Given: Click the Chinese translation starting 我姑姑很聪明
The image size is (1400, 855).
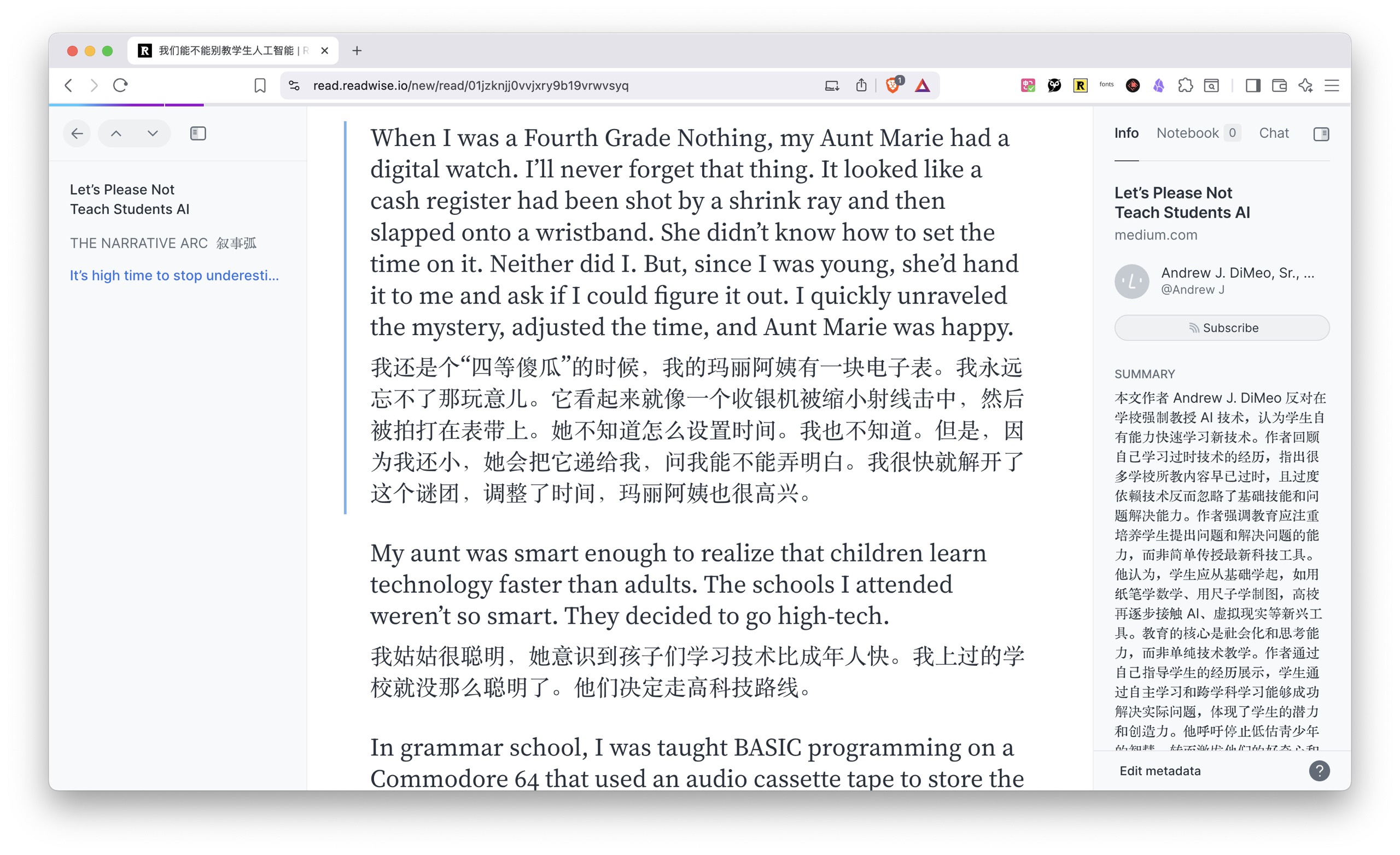Looking at the screenshot, I should 697,671.
